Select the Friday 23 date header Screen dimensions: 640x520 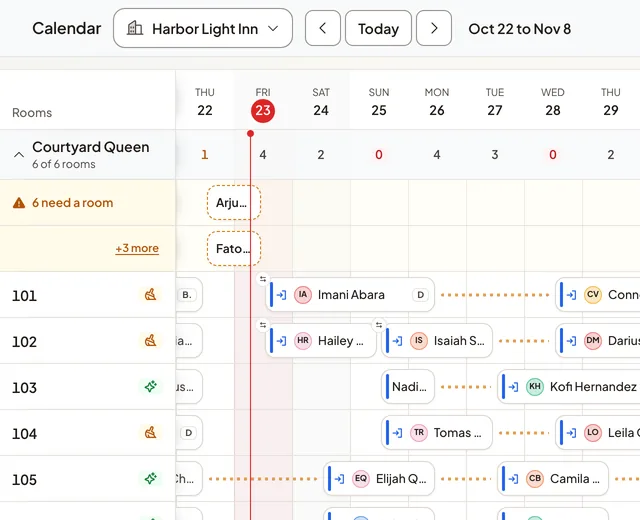[263, 102]
